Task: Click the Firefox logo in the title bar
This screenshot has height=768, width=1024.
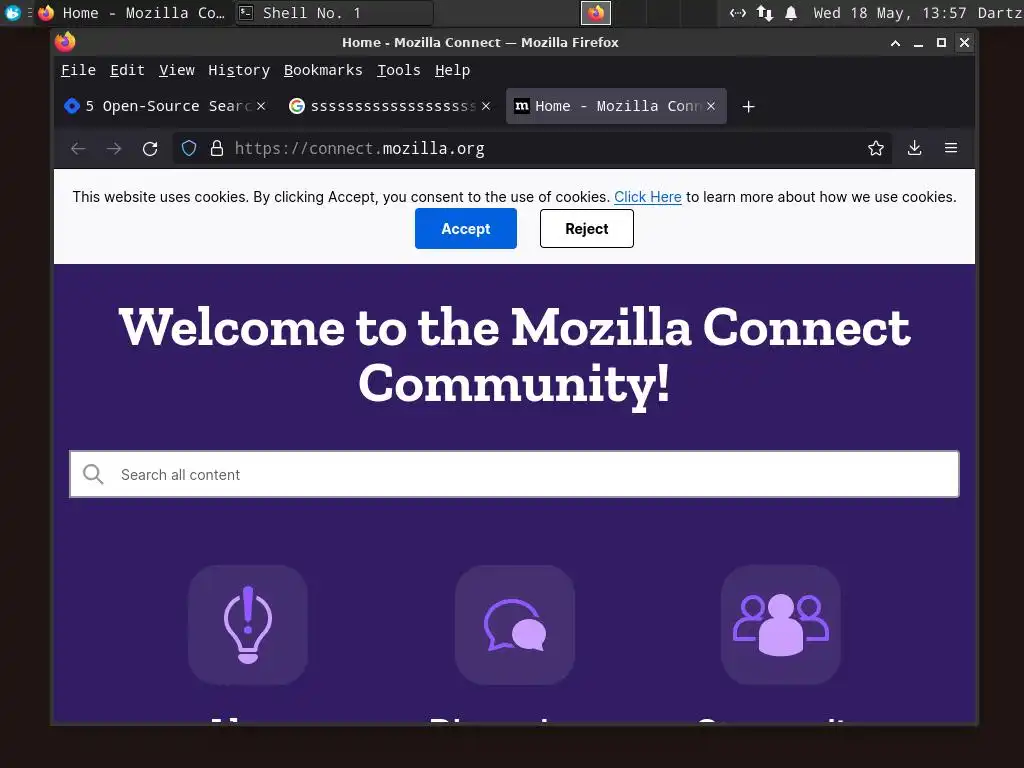Action: (65, 42)
